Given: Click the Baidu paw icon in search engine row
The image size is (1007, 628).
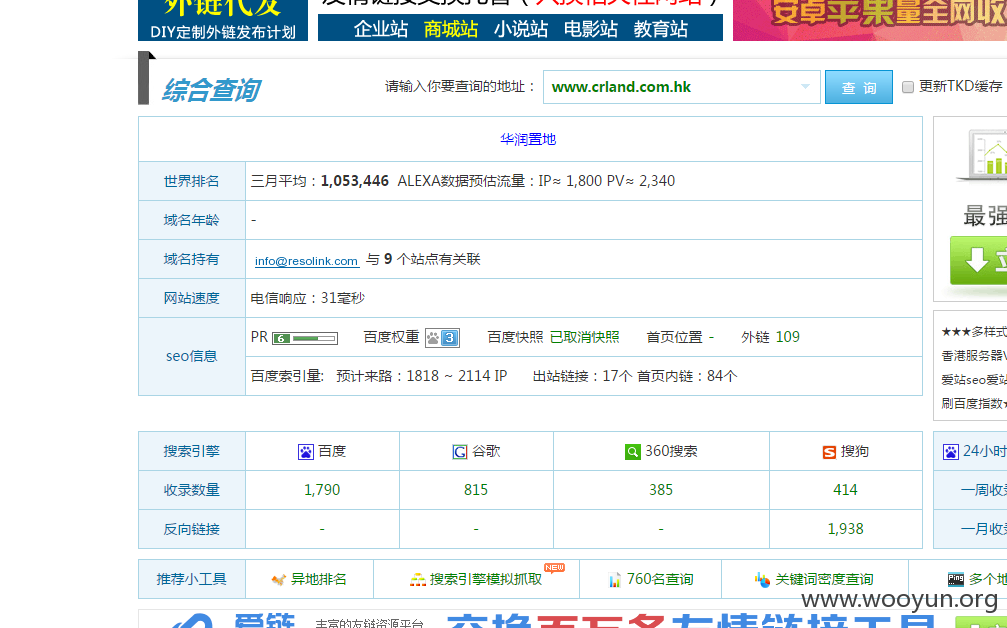Looking at the screenshot, I should (306, 452).
